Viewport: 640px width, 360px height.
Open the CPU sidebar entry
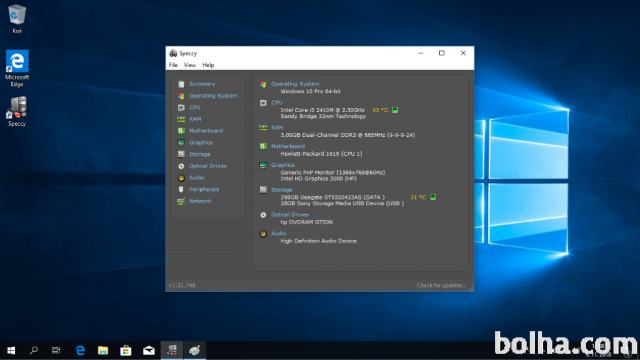coord(195,107)
